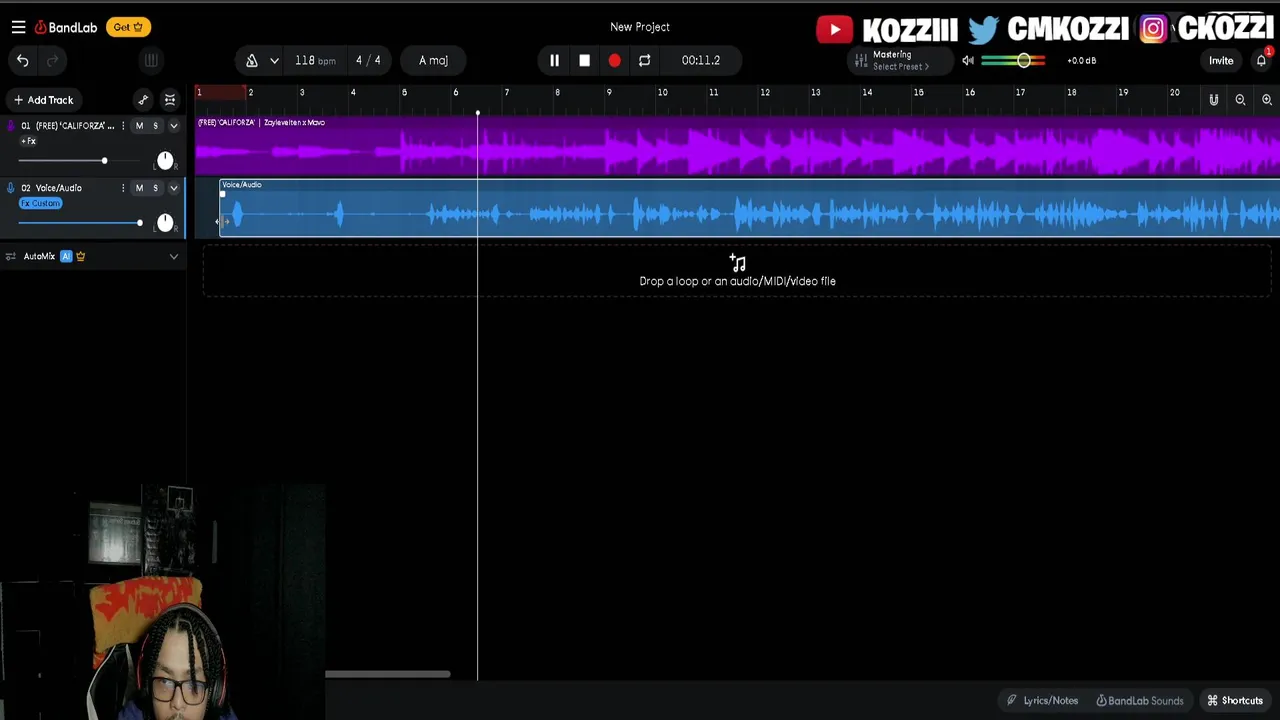Open the BandLab Sounds panel
1280x720 pixels.
tap(1139, 701)
